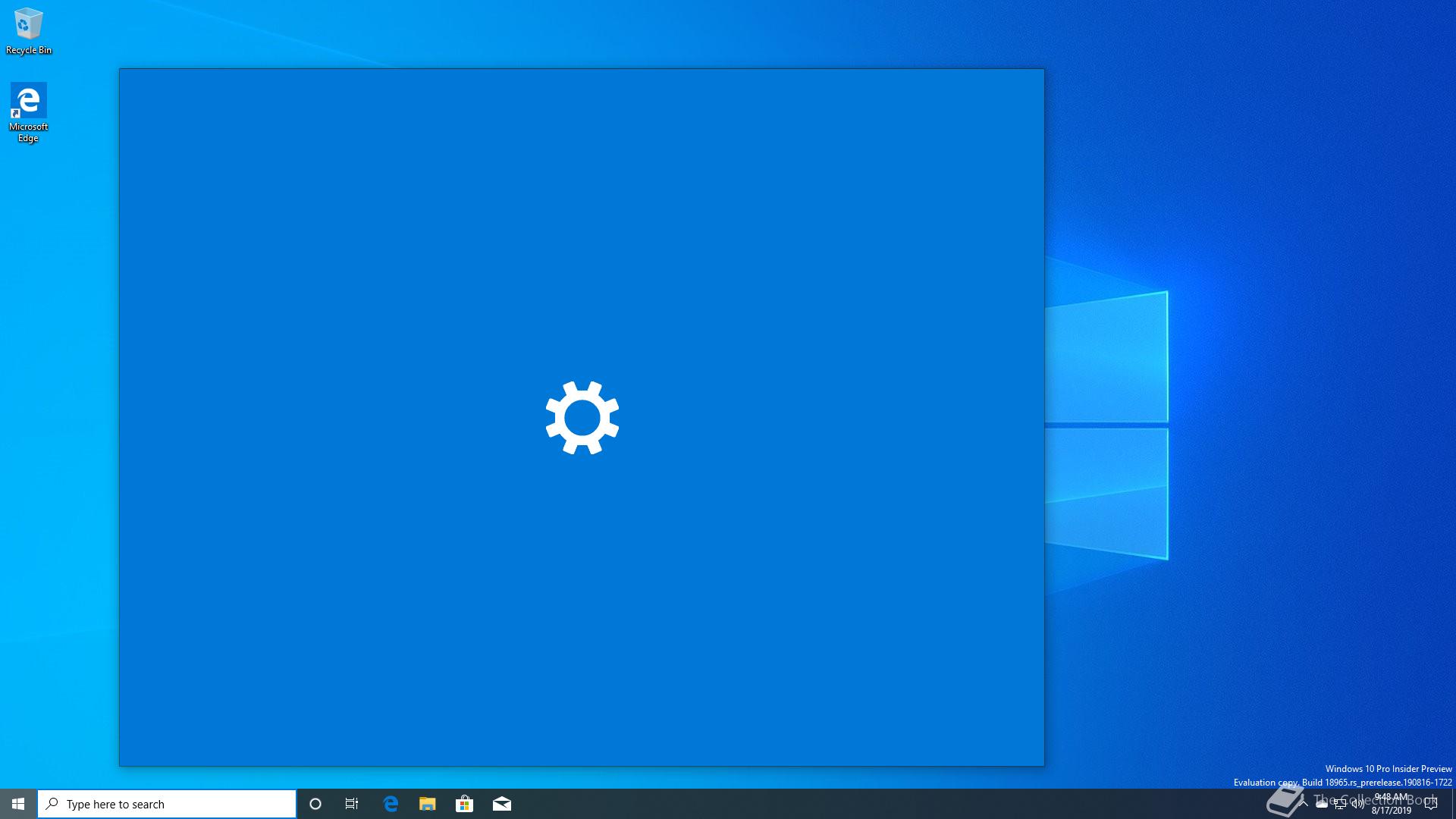This screenshot has height=819, width=1456.
Task: Open the clock and date flyout
Action: click(x=1391, y=804)
